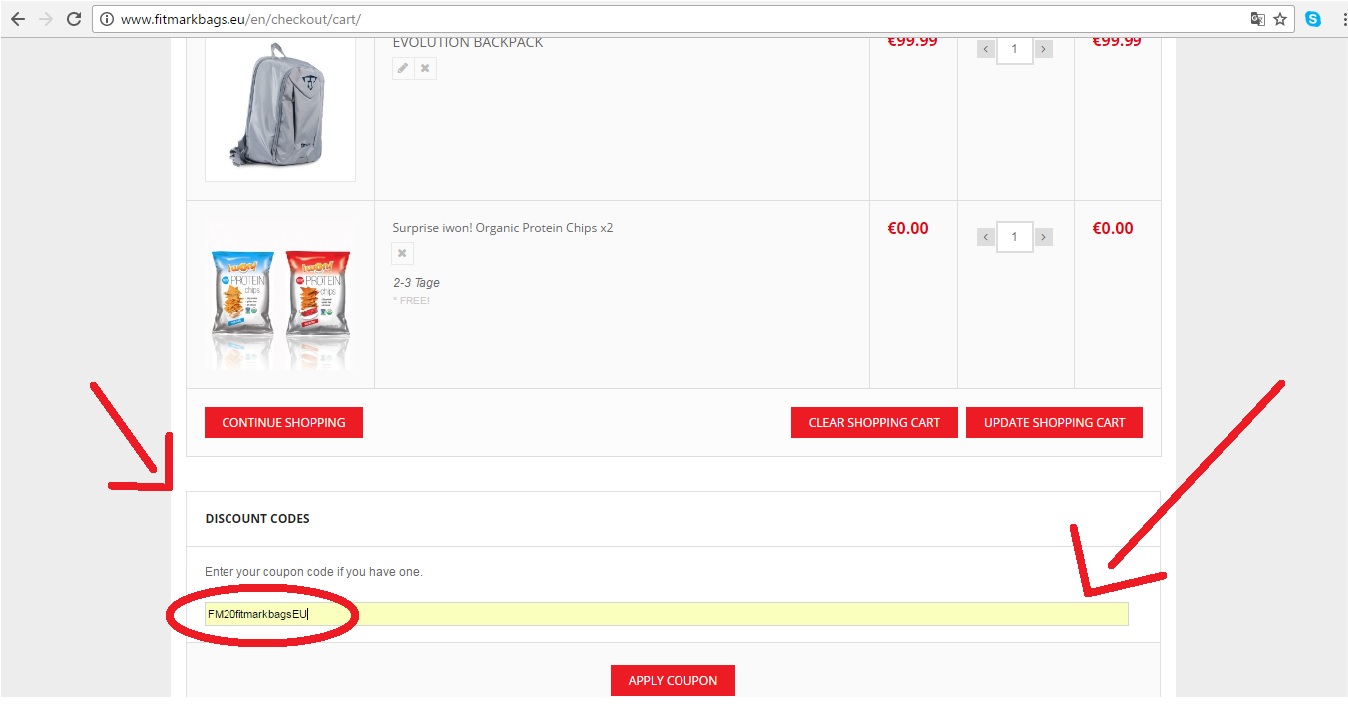Edit the Evolution Backpack item with pencil icon
Image resolution: width=1348 pixels, height=704 pixels.
point(403,68)
